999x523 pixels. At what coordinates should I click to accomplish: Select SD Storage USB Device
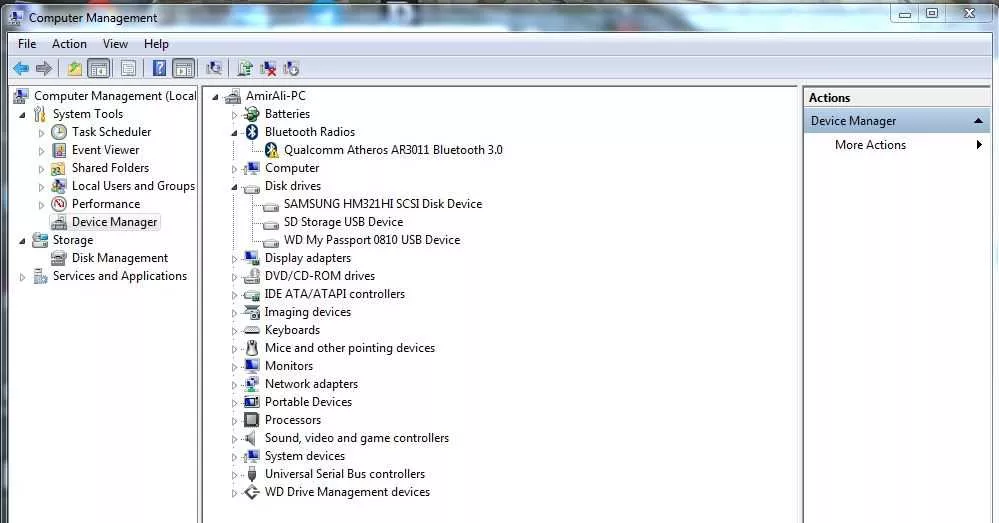pos(343,222)
